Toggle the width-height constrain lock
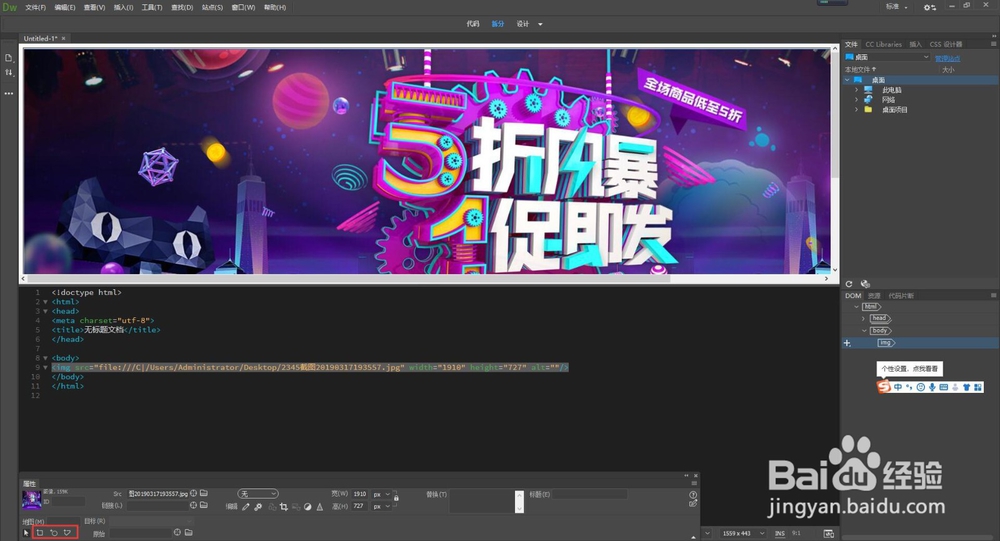Screen dimensions: 1000x541 (x=396, y=496)
